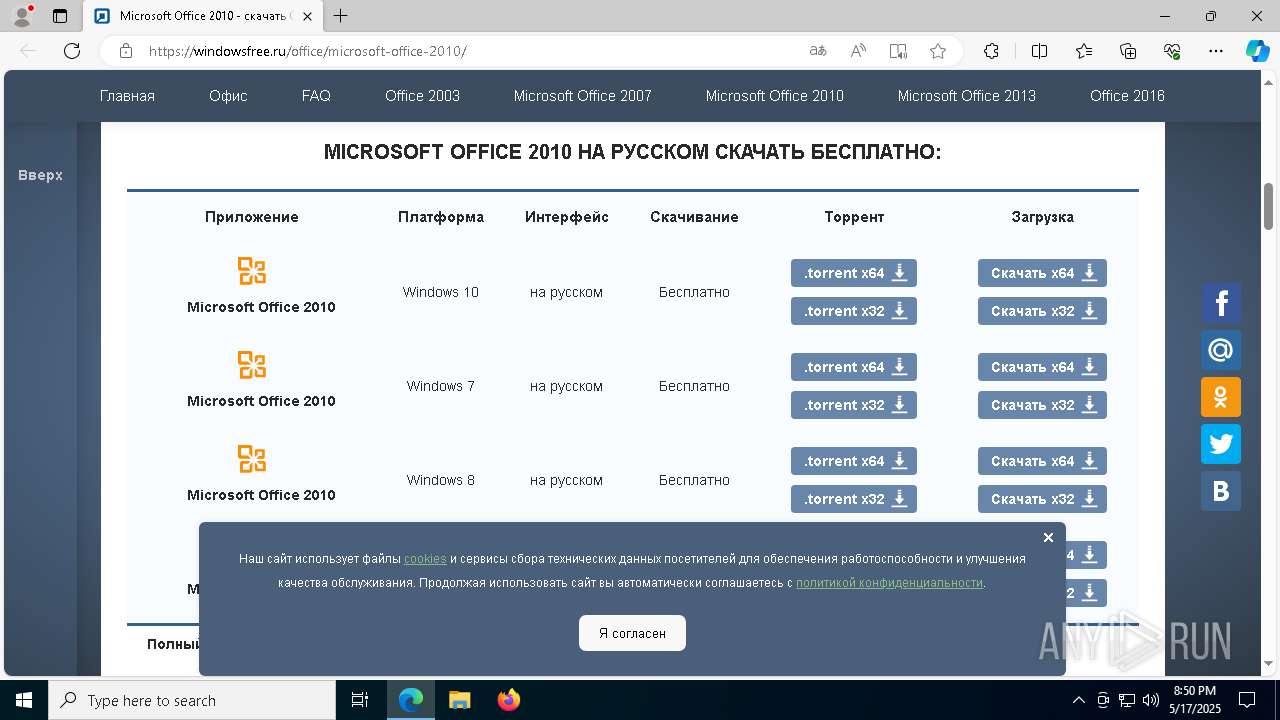Open Tab actions menu icon
This screenshot has width=1280, height=720.
click(x=60, y=16)
